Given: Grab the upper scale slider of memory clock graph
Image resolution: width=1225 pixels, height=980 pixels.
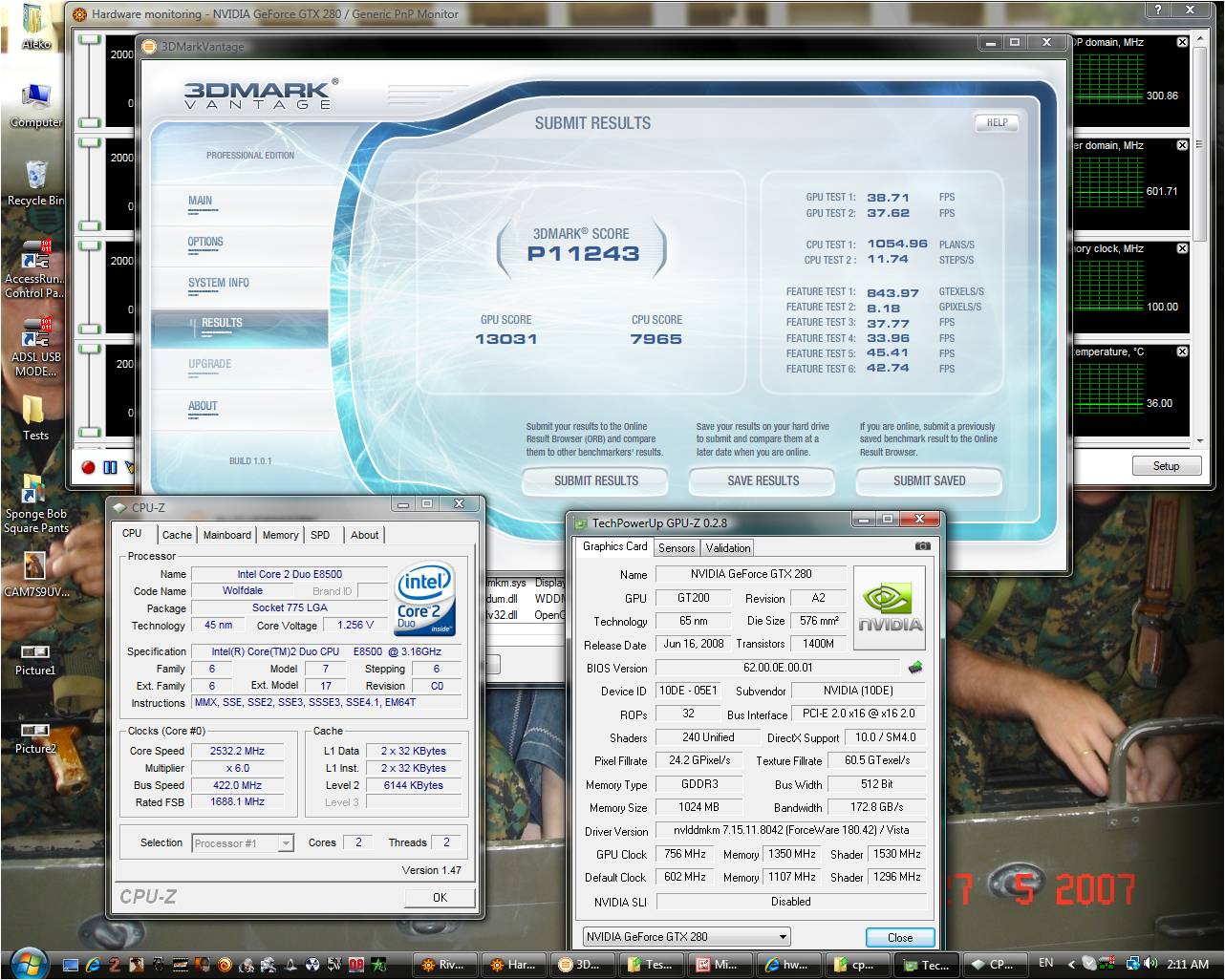Looking at the screenshot, I should tap(89, 246).
